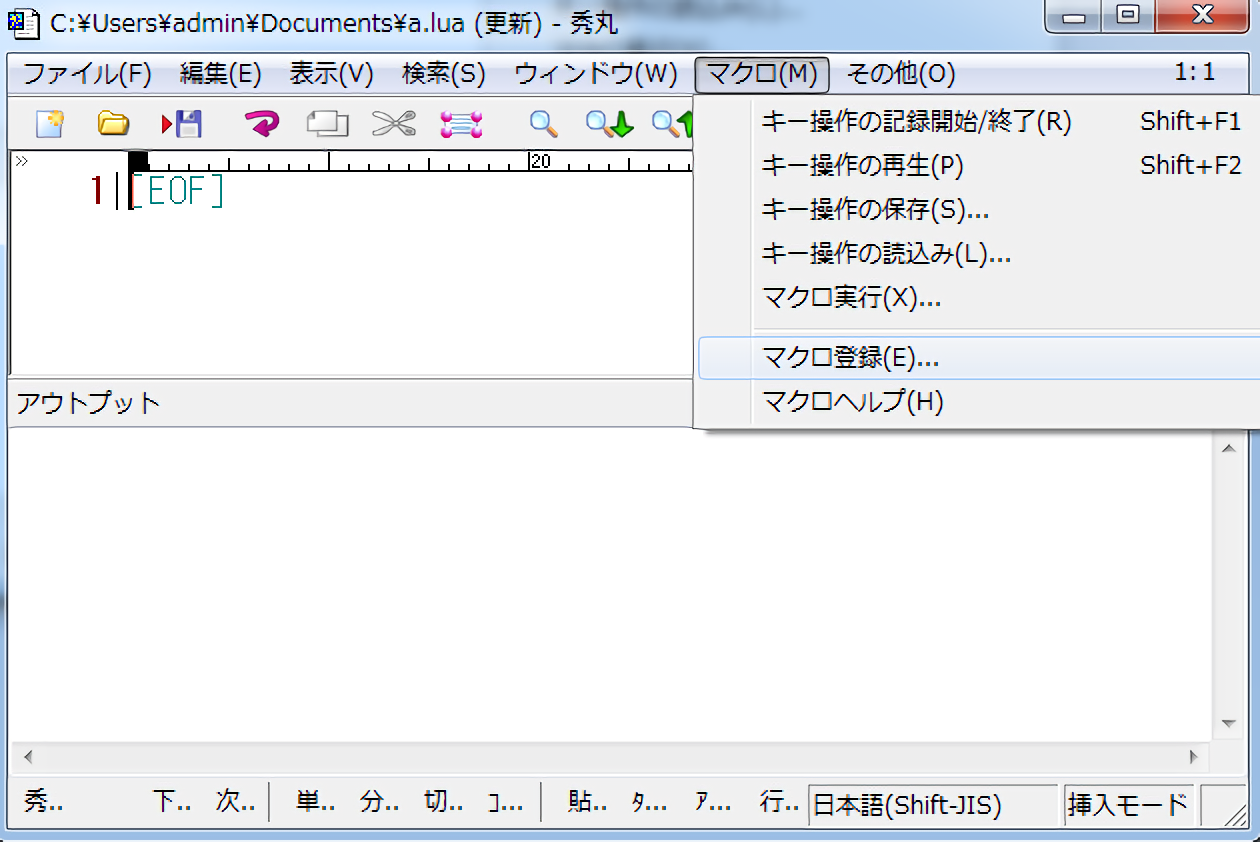The width and height of the screenshot is (1260, 842).
Task: Expand the » chevron beside the ruler
Action: 21,161
